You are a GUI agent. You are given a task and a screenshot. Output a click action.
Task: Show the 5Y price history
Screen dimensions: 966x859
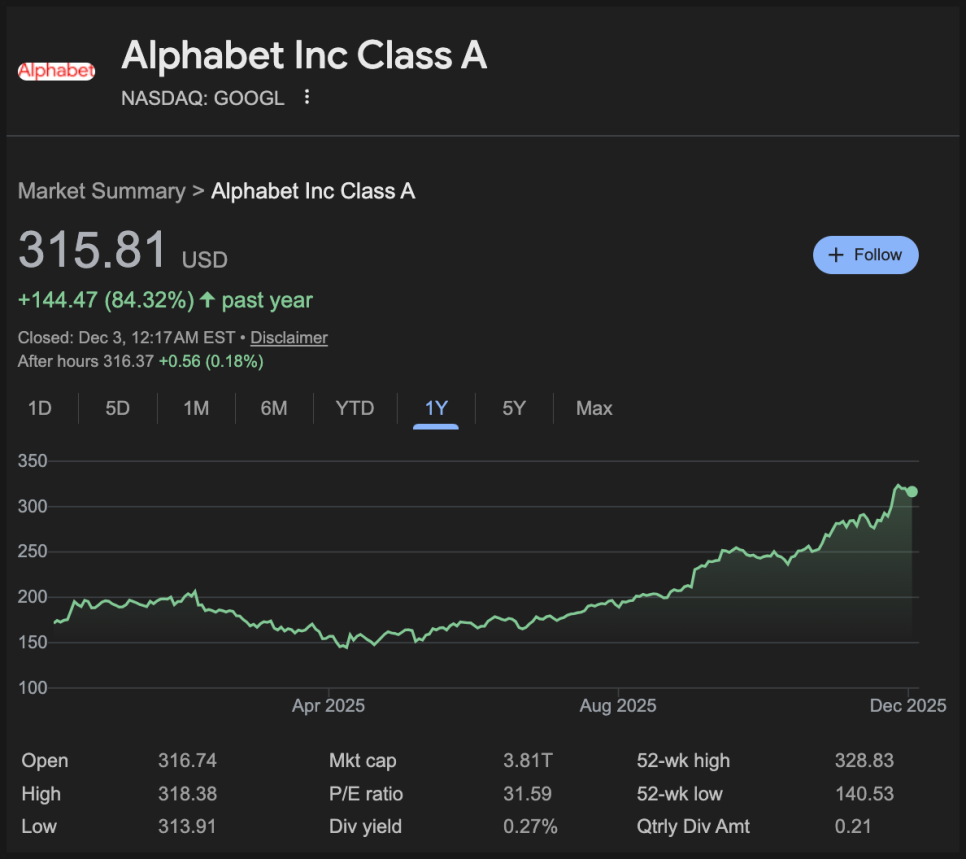pyautogui.click(x=513, y=408)
